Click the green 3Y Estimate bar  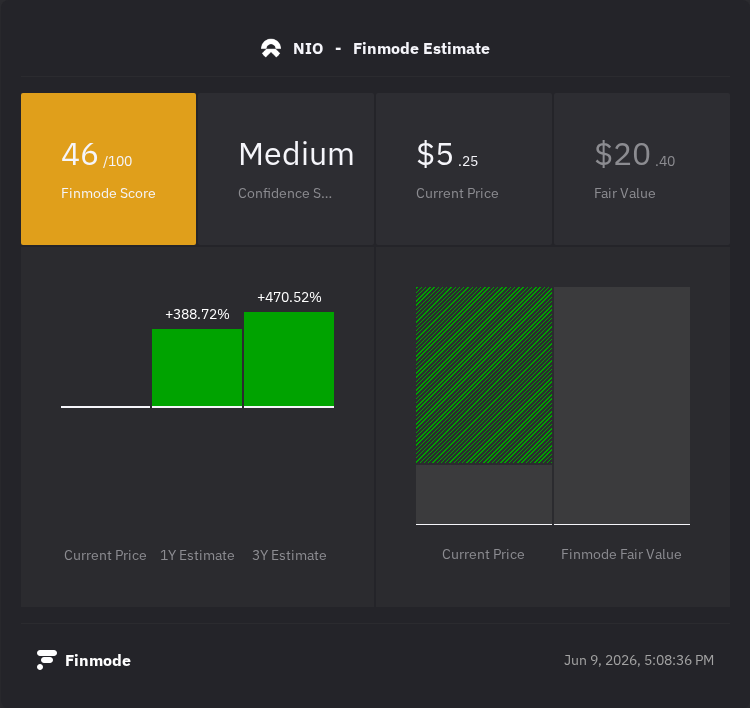point(289,359)
